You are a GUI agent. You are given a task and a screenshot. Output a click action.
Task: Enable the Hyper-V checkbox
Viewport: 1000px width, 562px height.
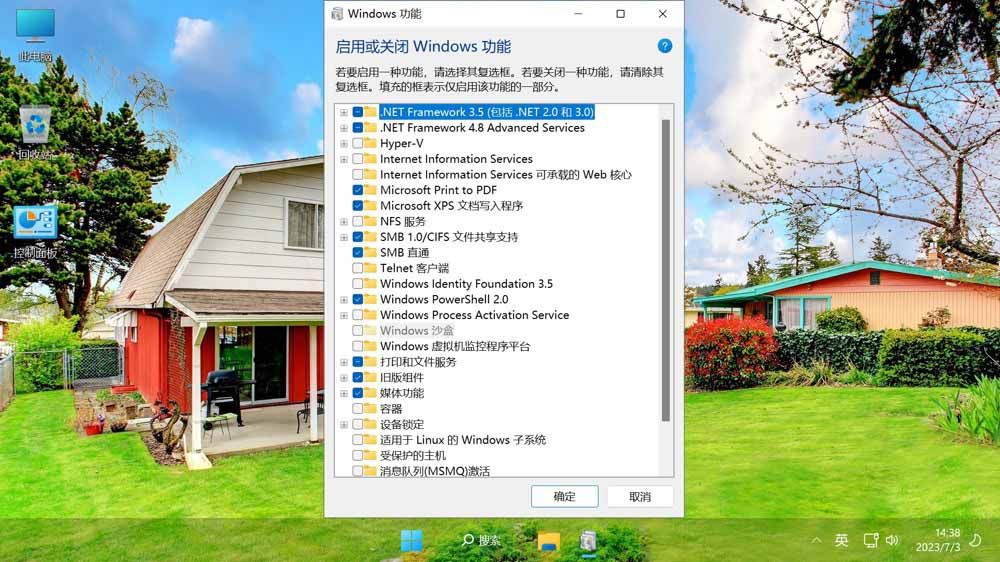point(358,144)
